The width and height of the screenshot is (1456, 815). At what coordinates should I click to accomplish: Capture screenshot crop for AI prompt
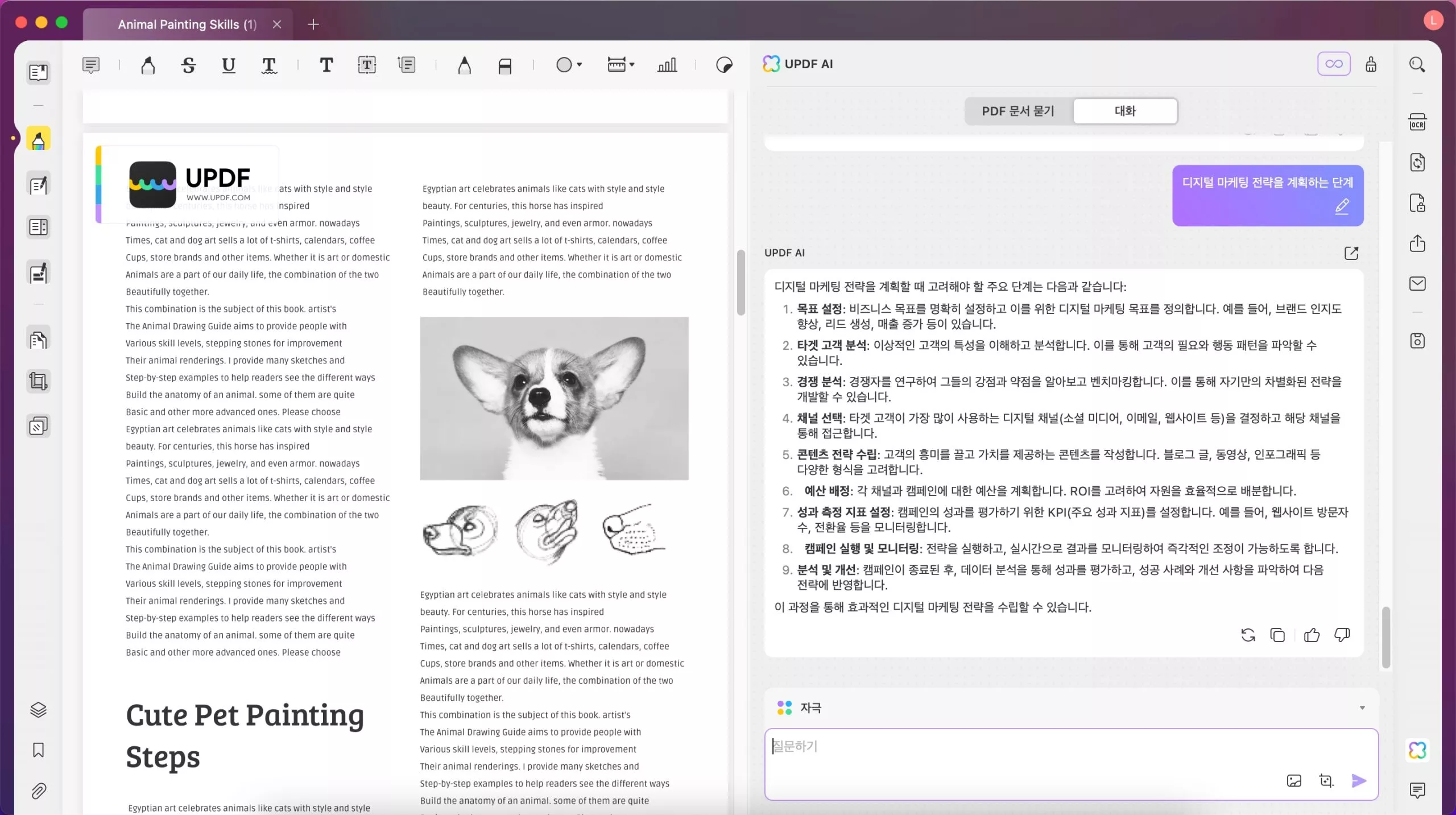1326,781
